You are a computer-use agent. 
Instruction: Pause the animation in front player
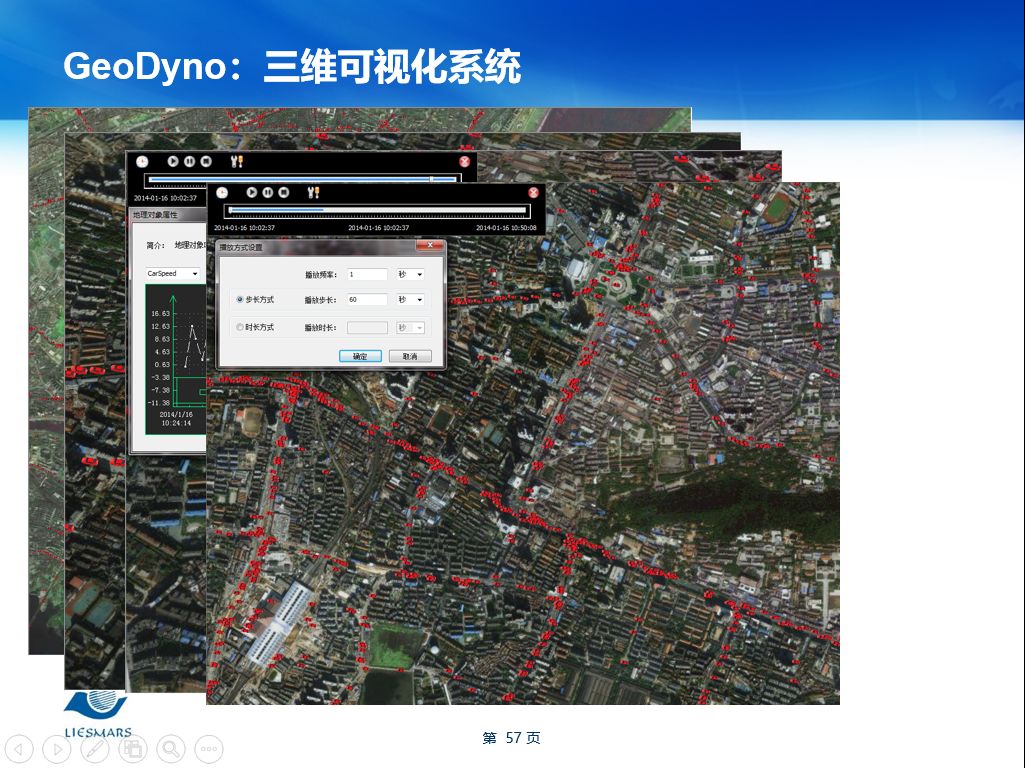click(x=268, y=192)
